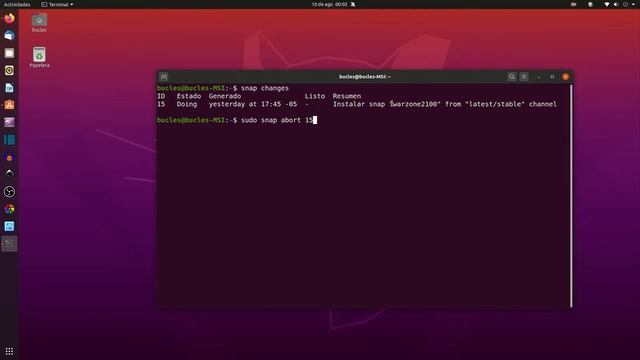The width and height of the screenshot is (640, 360).
Task: Click the terminal search magnifier button
Action: tap(511, 77)
